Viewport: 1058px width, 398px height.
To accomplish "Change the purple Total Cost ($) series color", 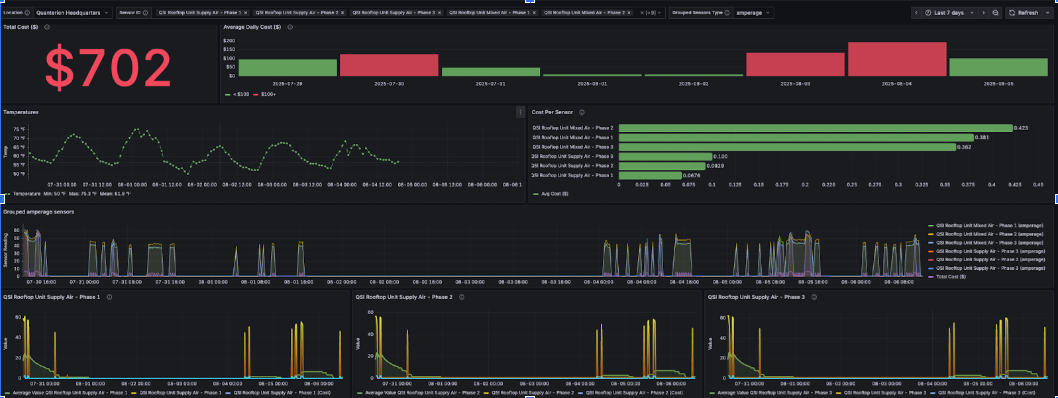I will pos(931,277).
